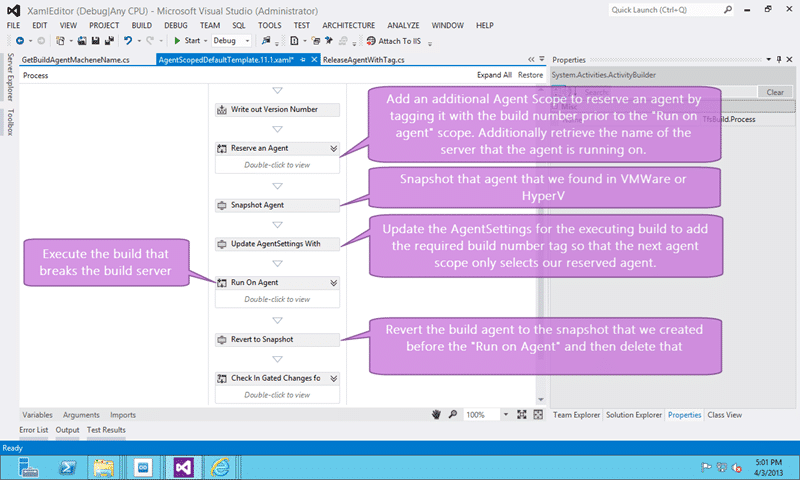Click Restore in designer header
Image resolution: width=800 pixels, height=480 pixels.
530,74
